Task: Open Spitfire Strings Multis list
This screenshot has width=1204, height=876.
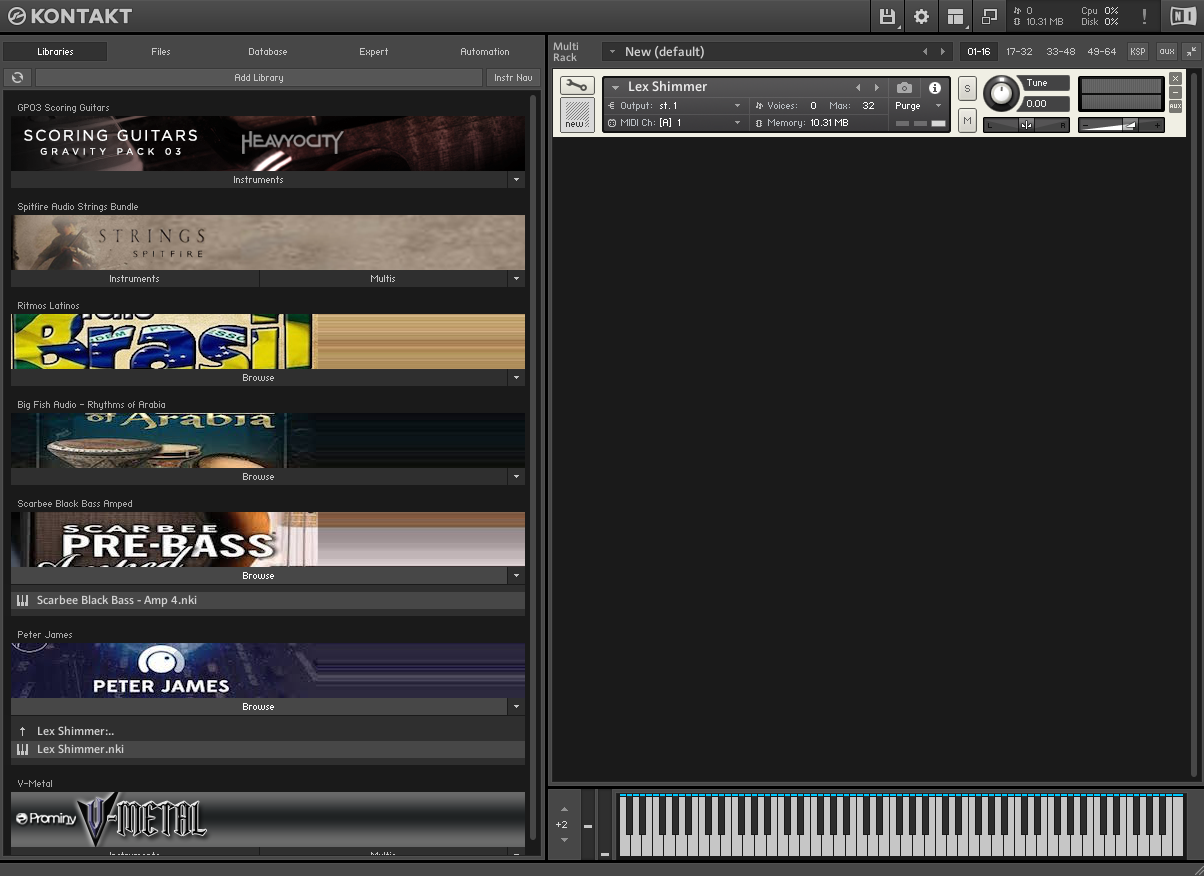Action: (x=383, y=279)
